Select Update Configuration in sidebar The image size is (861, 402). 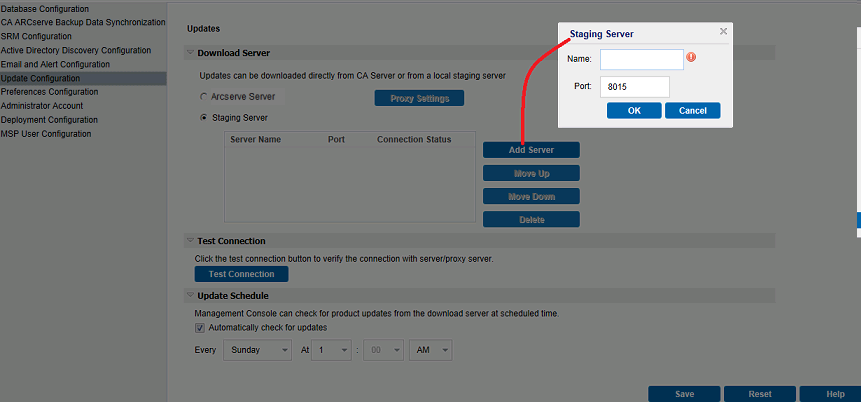[83, 79]
